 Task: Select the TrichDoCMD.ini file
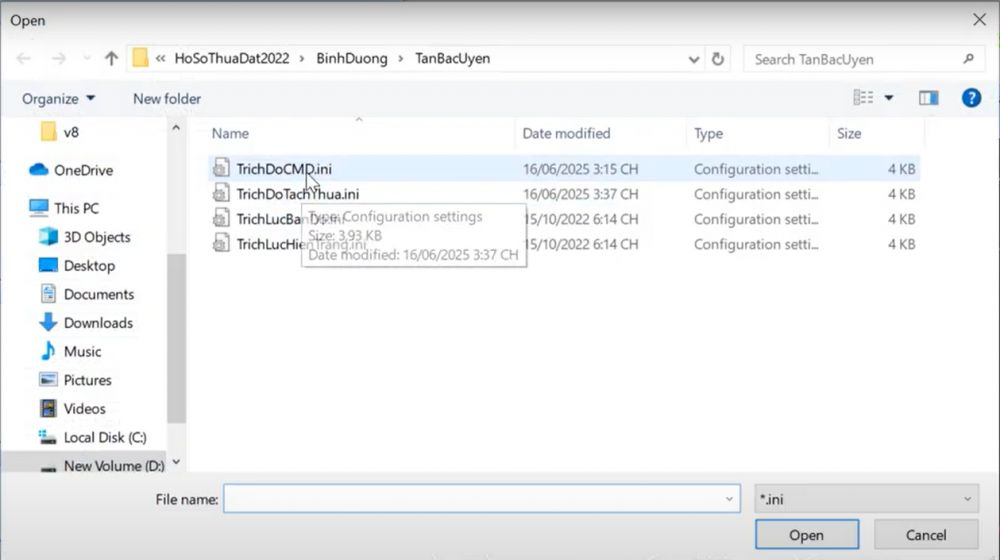[x=284, y=169]
